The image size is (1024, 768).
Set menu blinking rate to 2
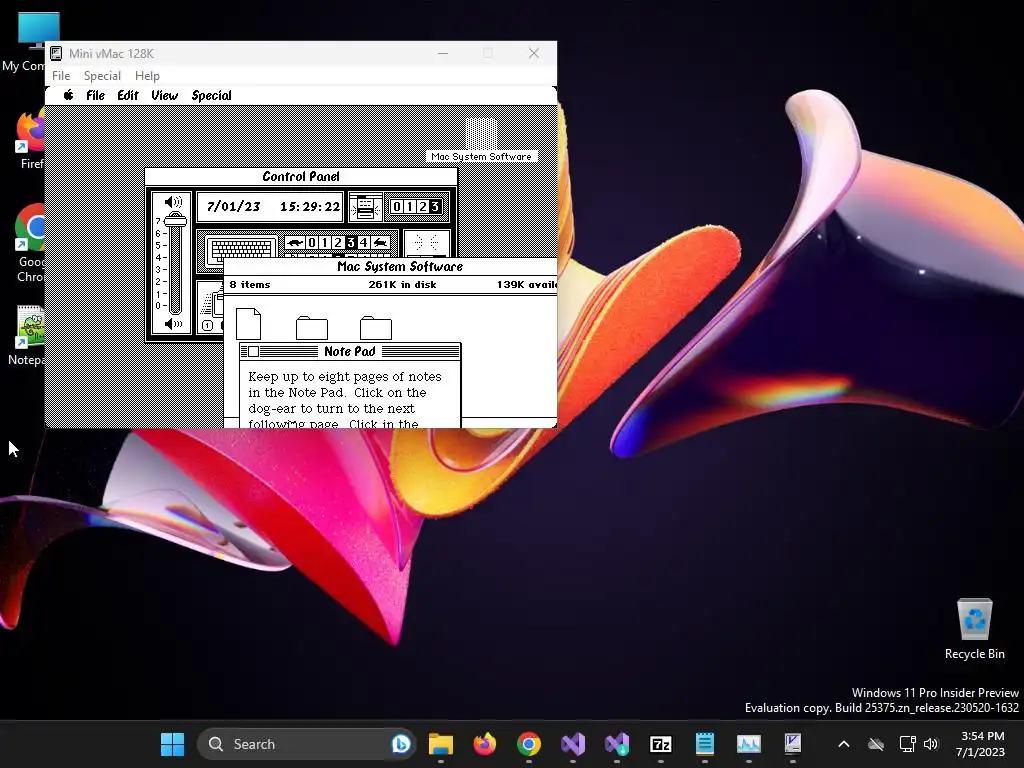pos(423,207)
